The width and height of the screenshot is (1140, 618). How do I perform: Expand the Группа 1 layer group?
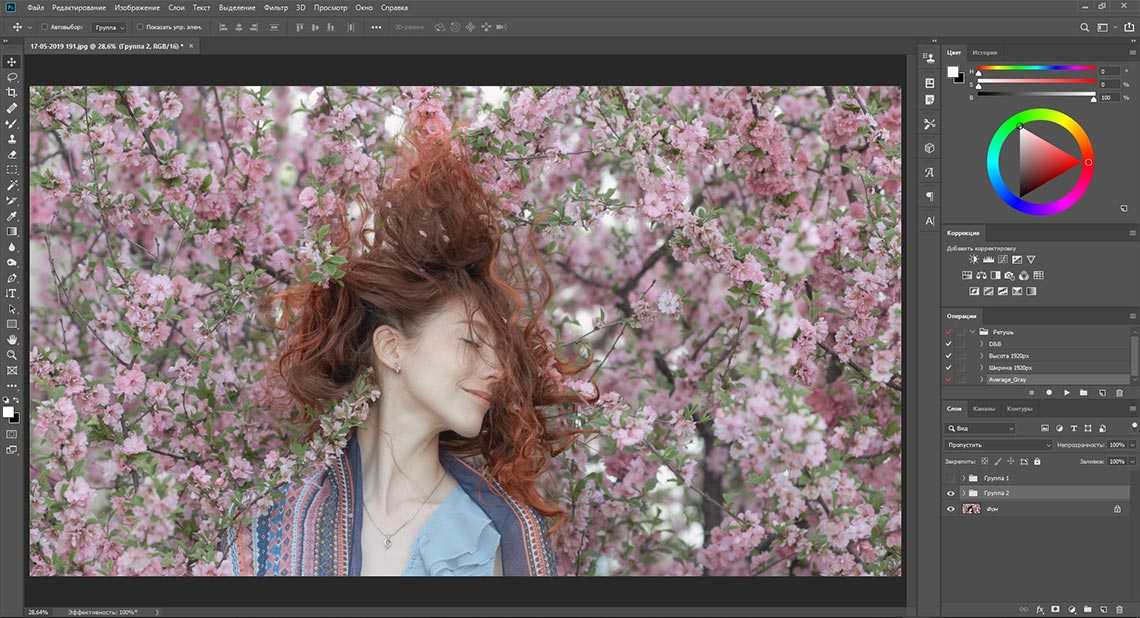963,478
